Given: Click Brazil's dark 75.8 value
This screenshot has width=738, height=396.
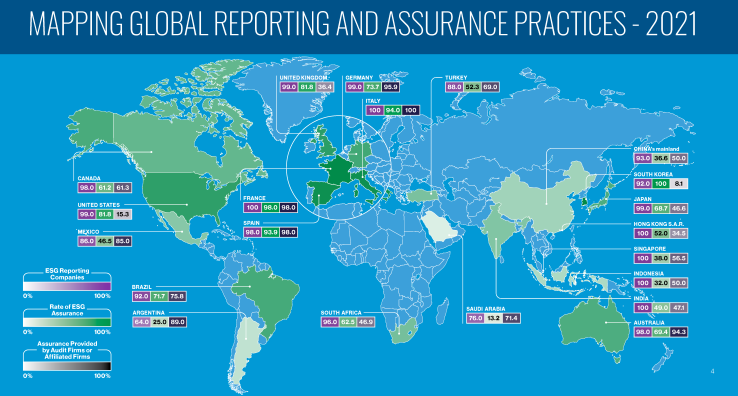Looking at the screenshot, I should click(x=177, y=296).
